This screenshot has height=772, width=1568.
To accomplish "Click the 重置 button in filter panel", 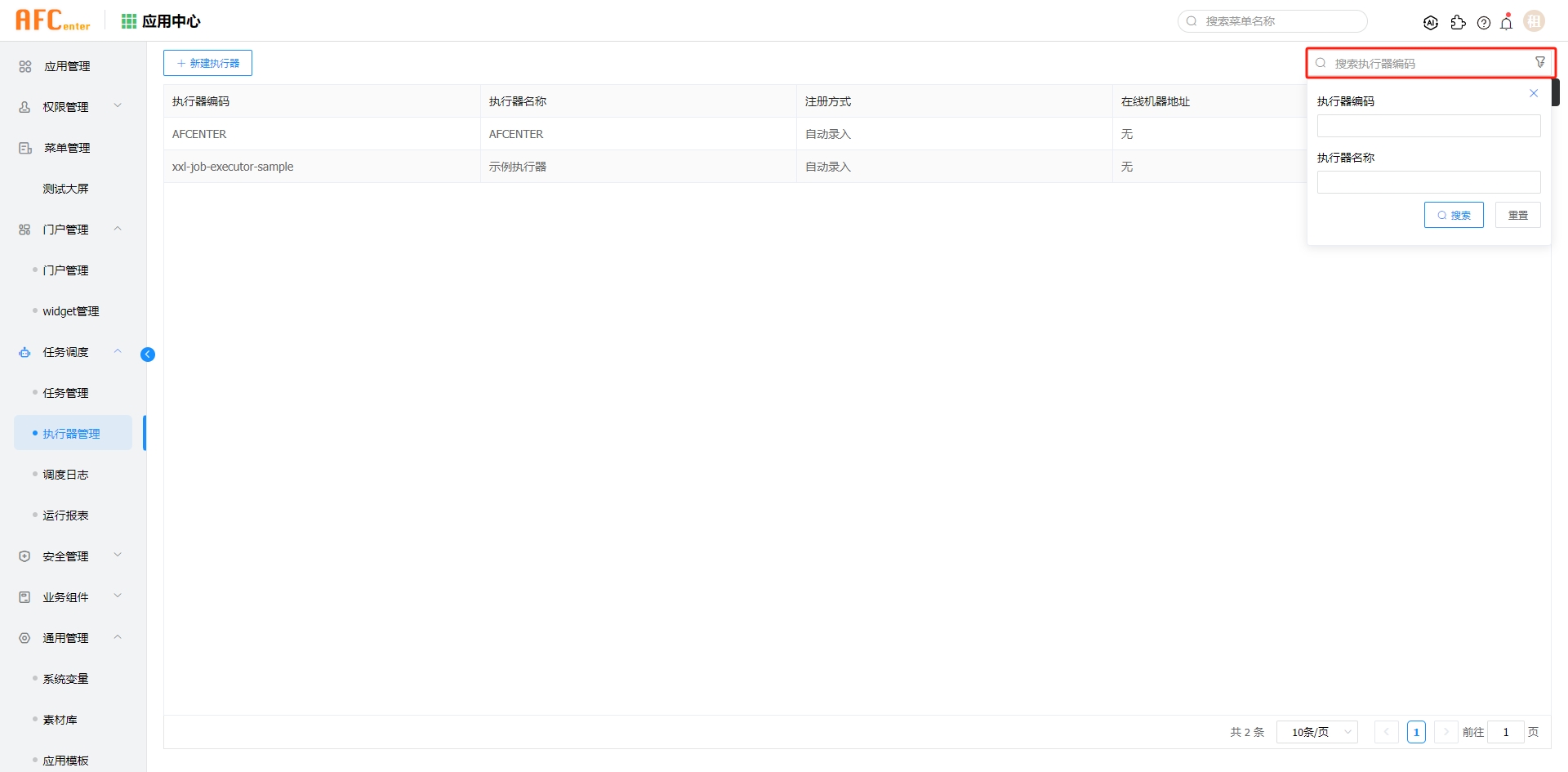I will click(x=1517, y=215).
